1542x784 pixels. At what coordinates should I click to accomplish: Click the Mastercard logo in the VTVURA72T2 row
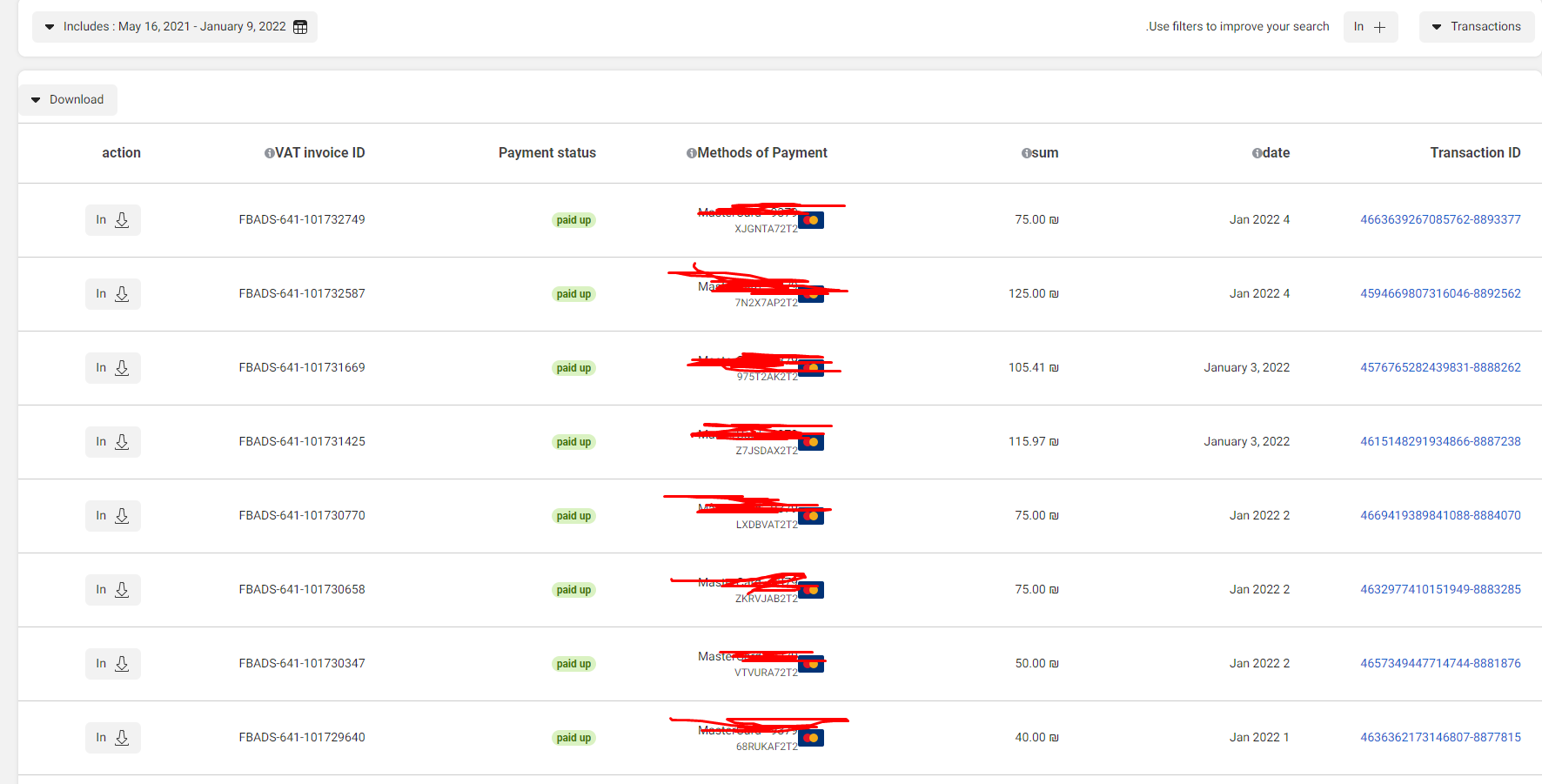tap(811, 664)
